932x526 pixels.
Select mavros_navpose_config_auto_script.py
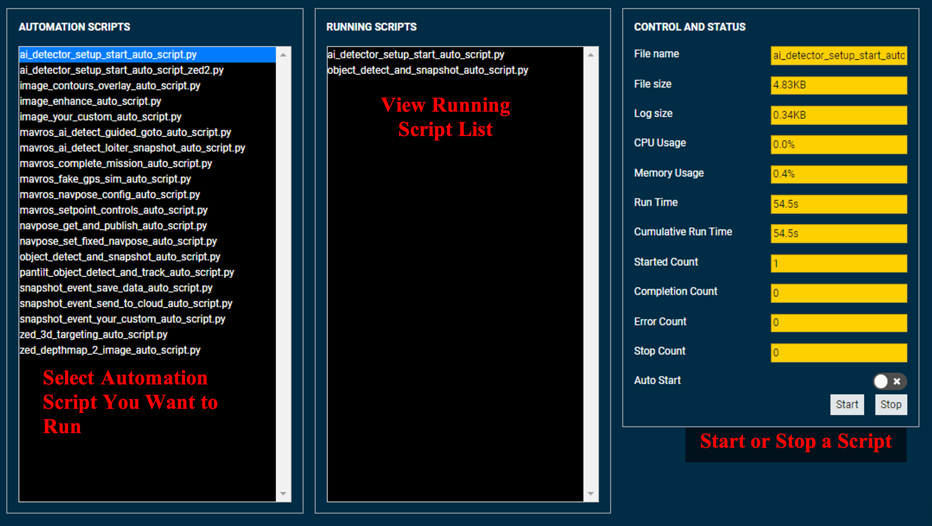(x=147, y=194)
